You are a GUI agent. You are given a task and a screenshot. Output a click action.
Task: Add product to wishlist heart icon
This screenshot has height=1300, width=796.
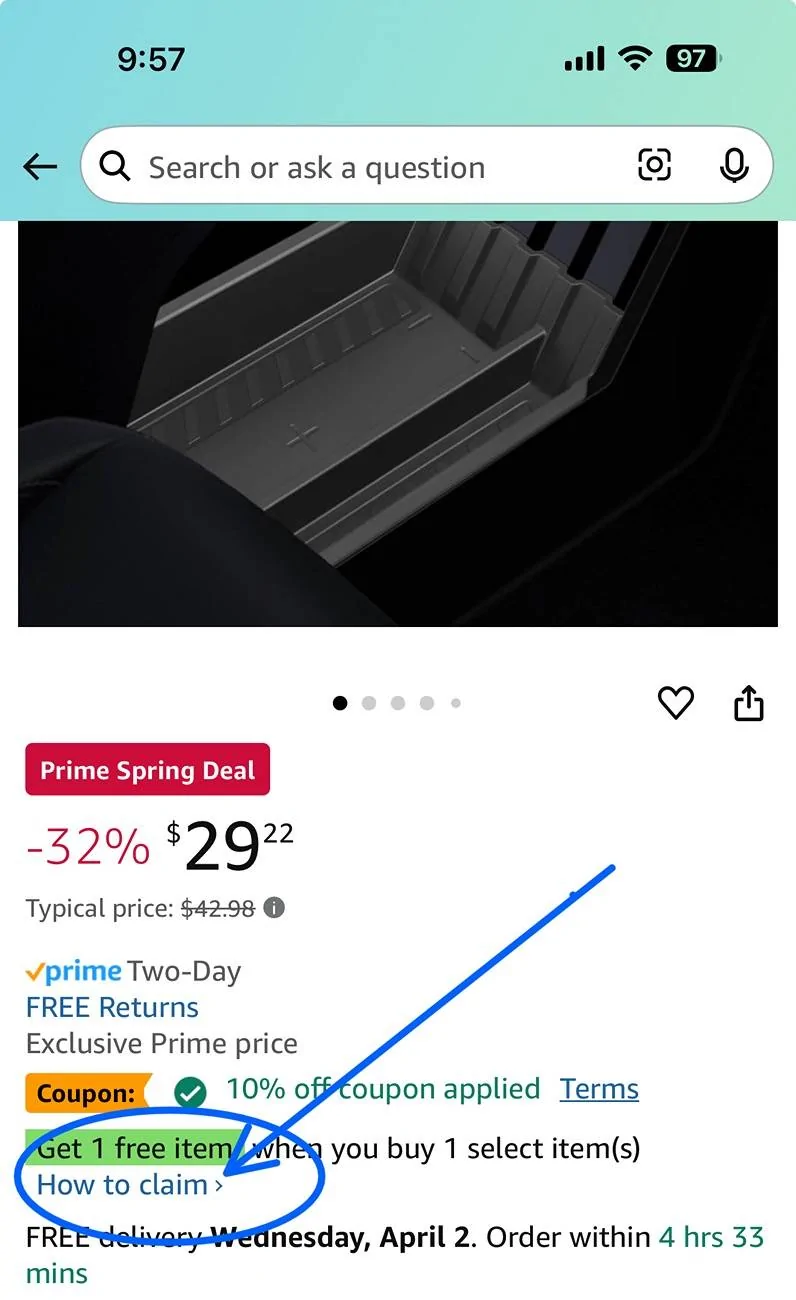click(x=676, y=703)
